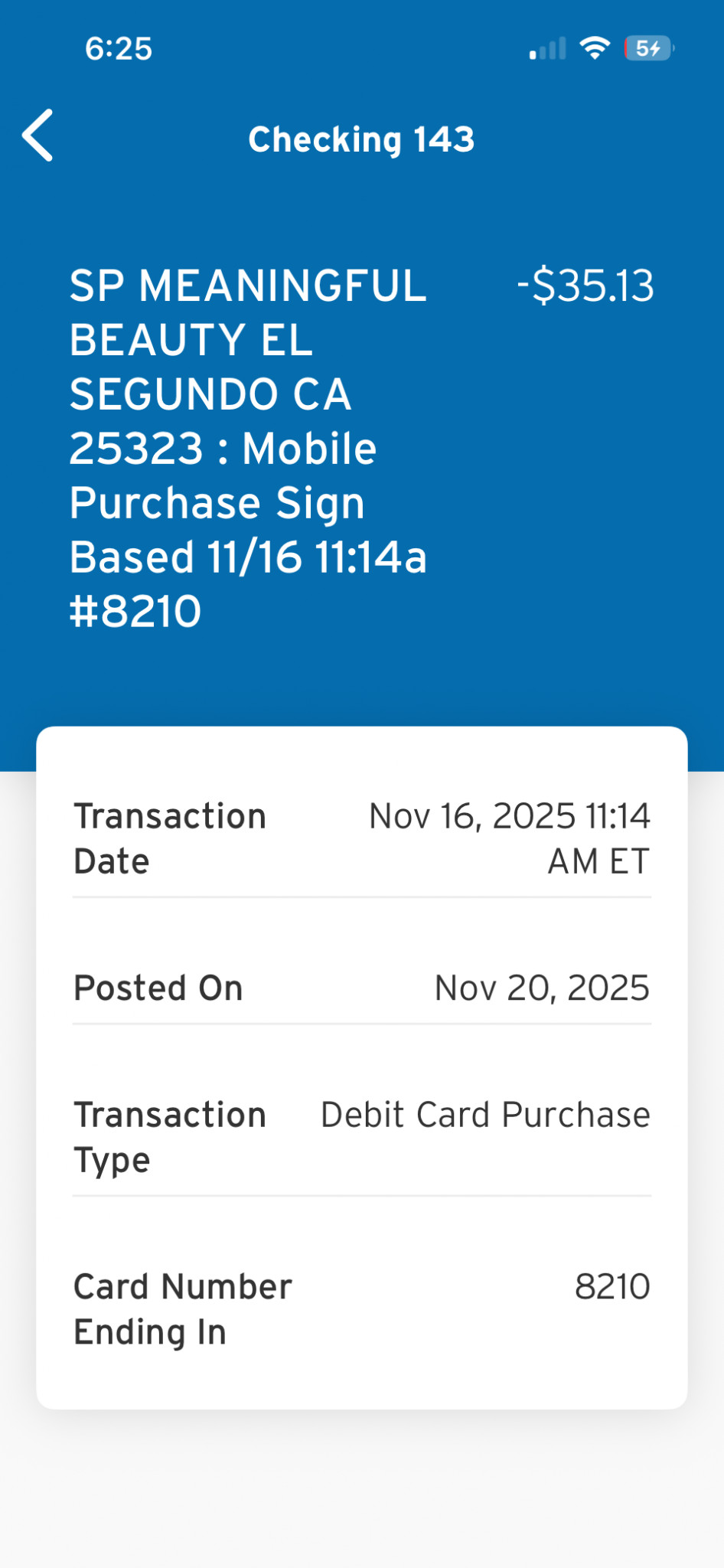Select the -$35.13 transaction amount
The image size is (724, 1568).
coord(585,286)
